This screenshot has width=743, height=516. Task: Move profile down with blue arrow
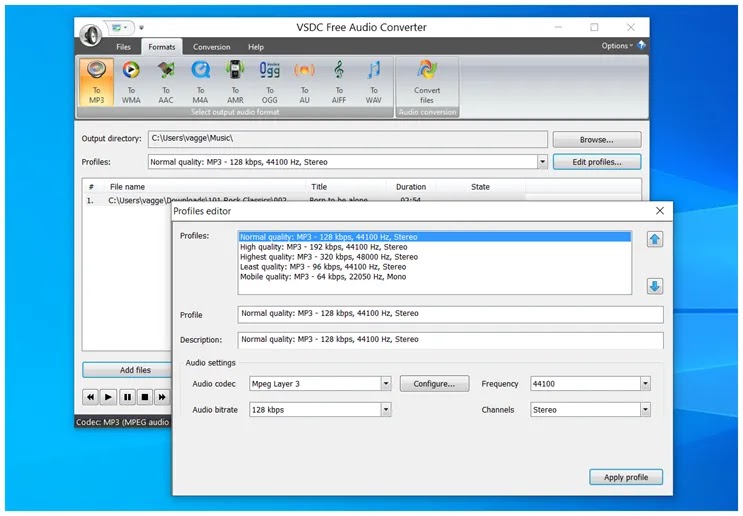point(655,286)
